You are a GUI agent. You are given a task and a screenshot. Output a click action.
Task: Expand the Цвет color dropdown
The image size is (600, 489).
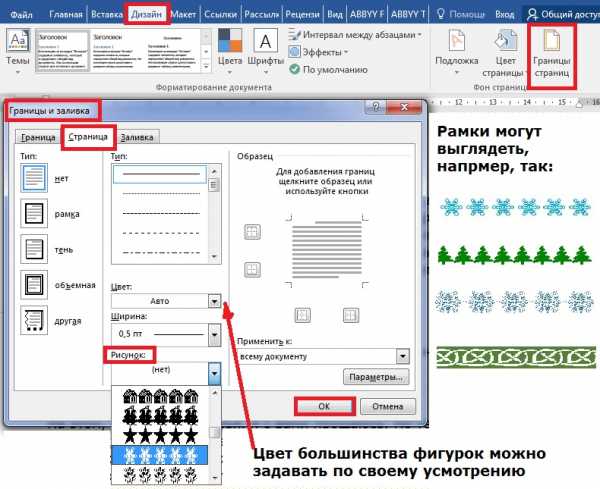coord(214,301)
